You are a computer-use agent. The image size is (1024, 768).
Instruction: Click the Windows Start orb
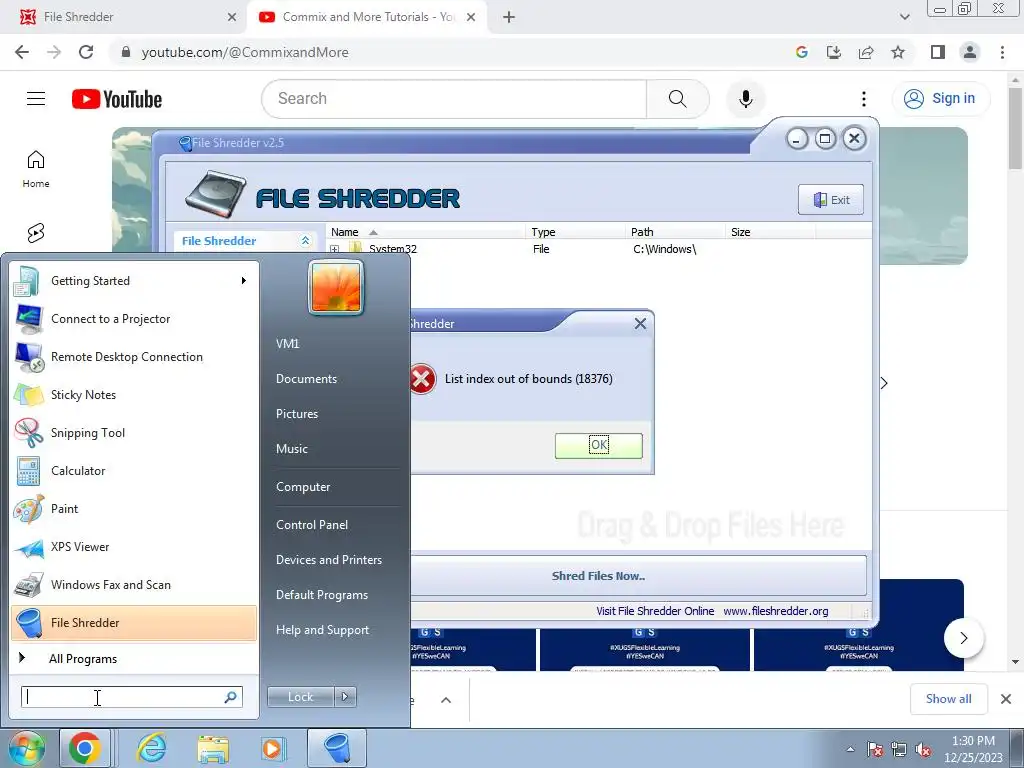pyautogui.click(x=25, y=748)
